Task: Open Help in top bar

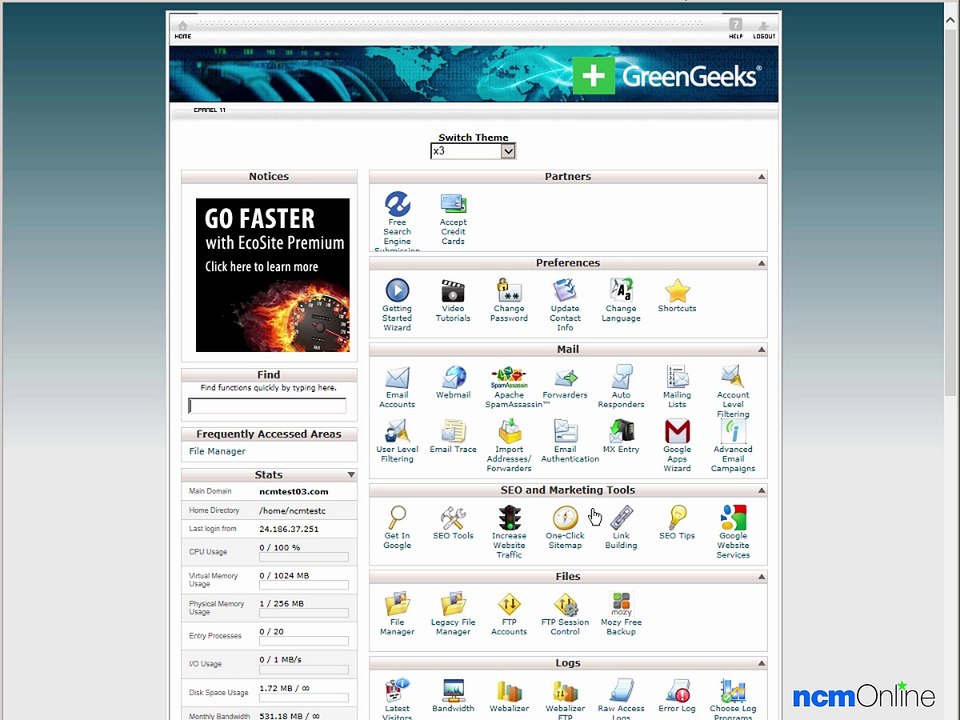Action: (x=735, y=29)
